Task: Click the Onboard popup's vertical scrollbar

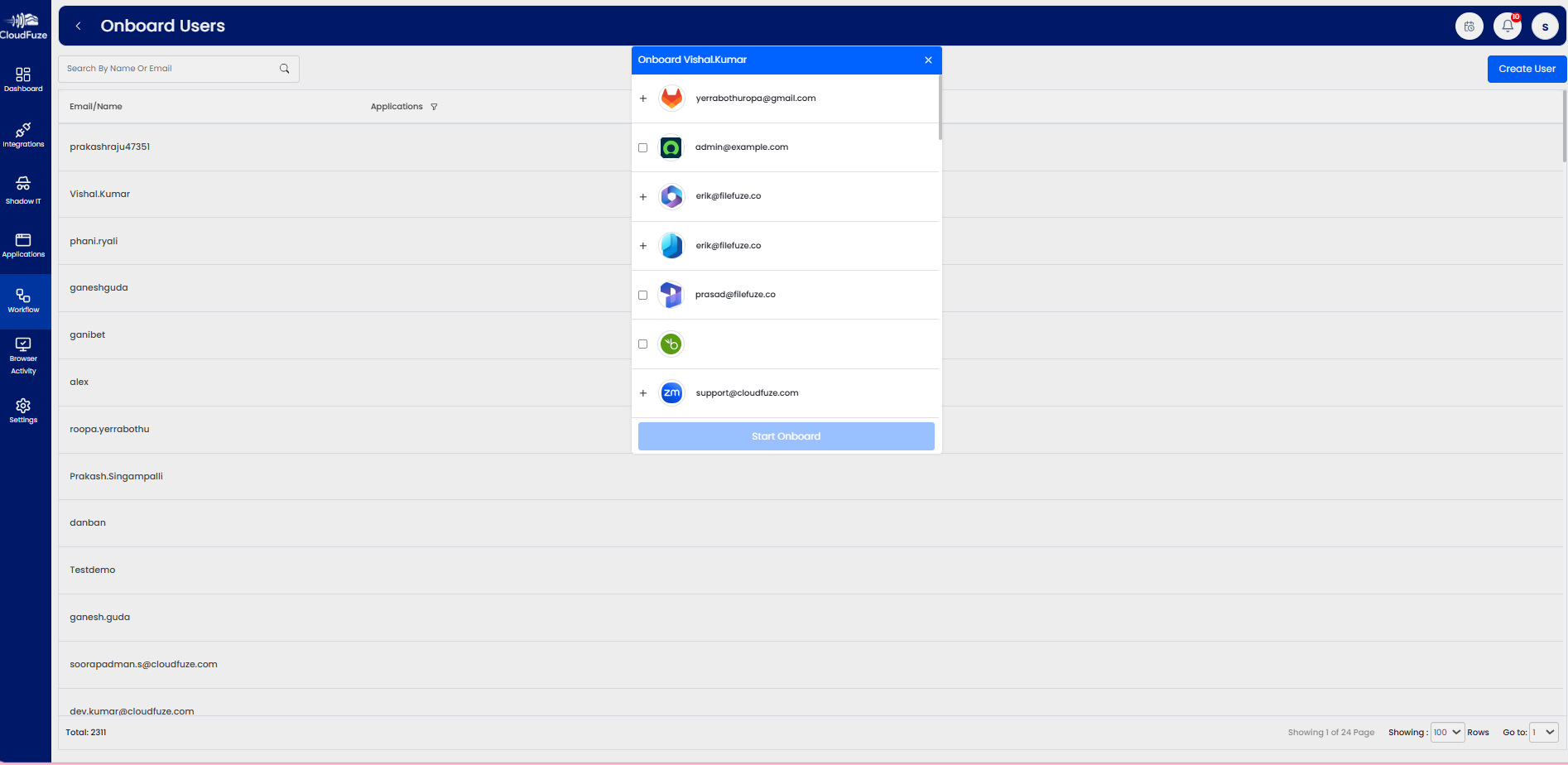Action: 940,108
